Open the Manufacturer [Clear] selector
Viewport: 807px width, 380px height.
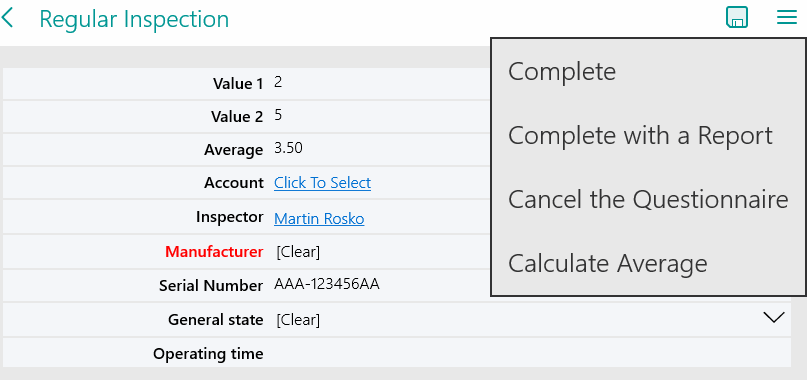[x=298, y=252]
